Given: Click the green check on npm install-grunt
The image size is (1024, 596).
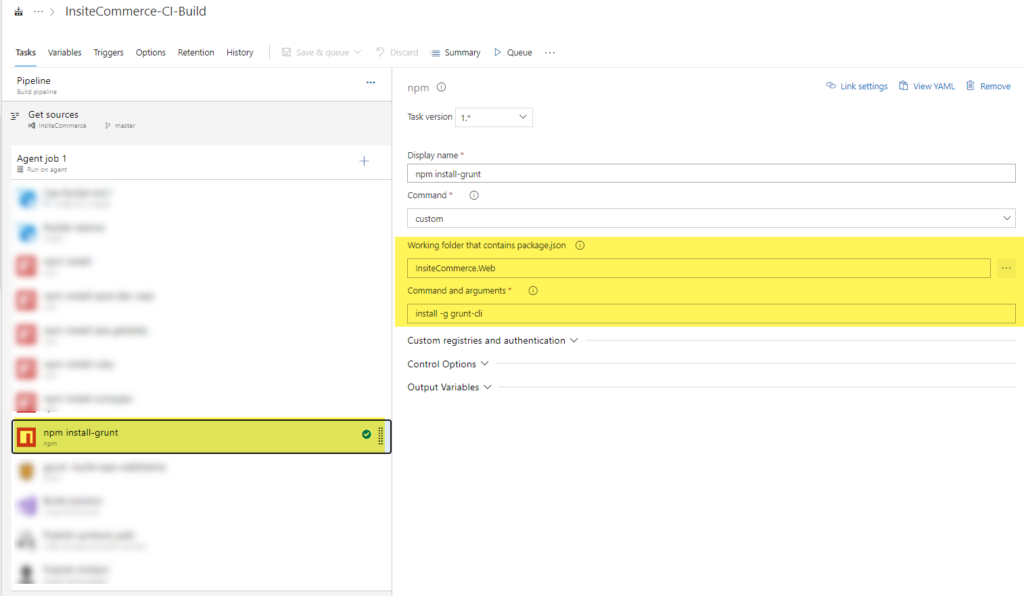Looking at the screenshot, I should click(366, 434).
